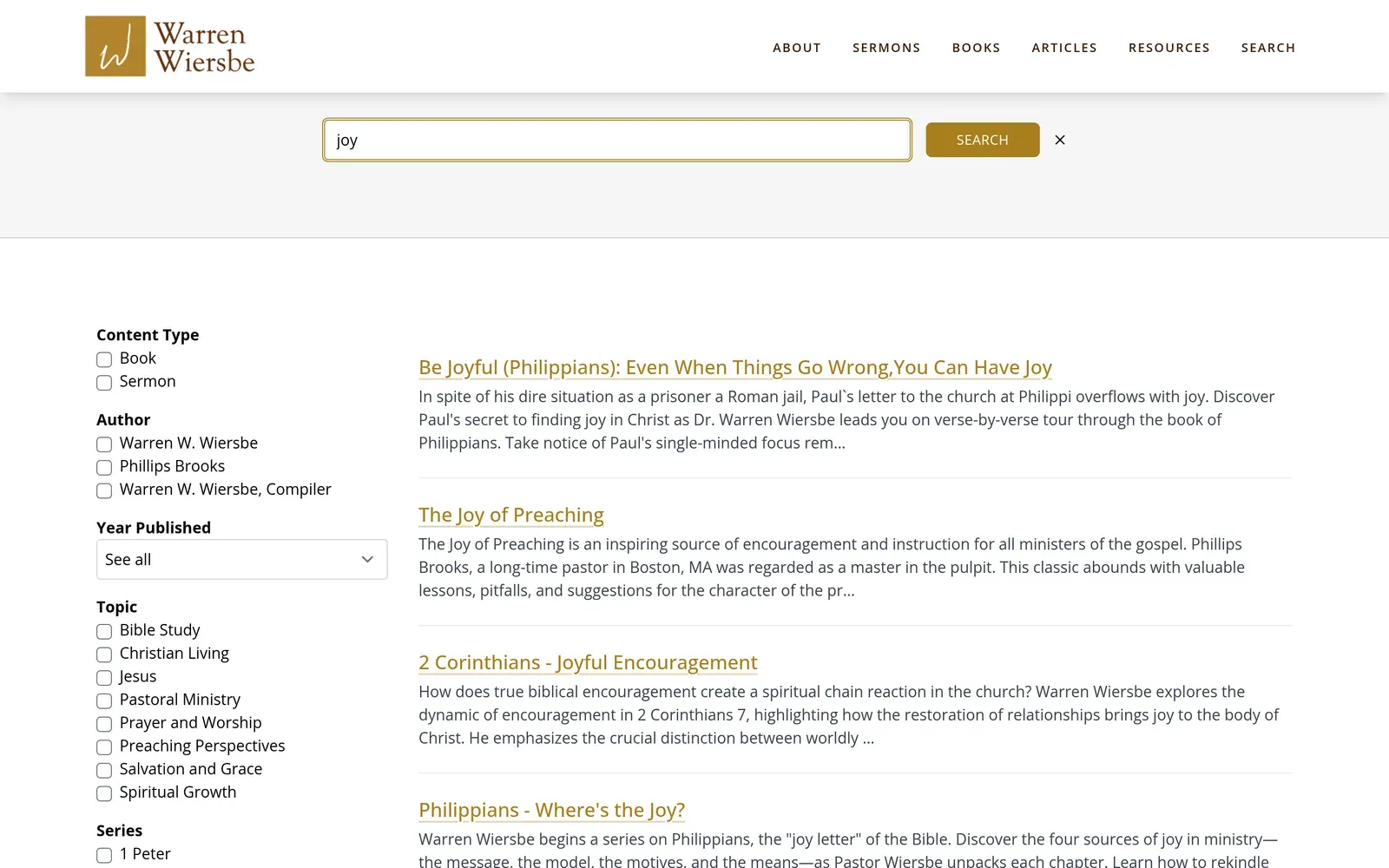Open the 'Be Joyful (Philippians)' result link

click(734, 367)
